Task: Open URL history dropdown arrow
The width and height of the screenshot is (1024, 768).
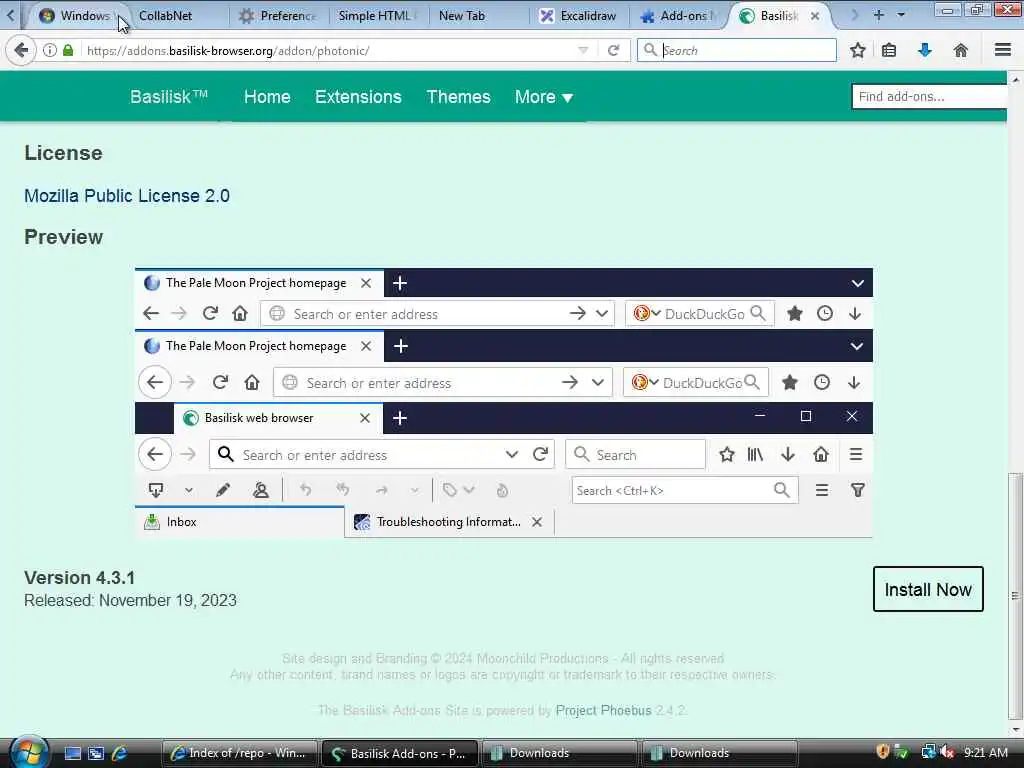Action: coord(583,50)
